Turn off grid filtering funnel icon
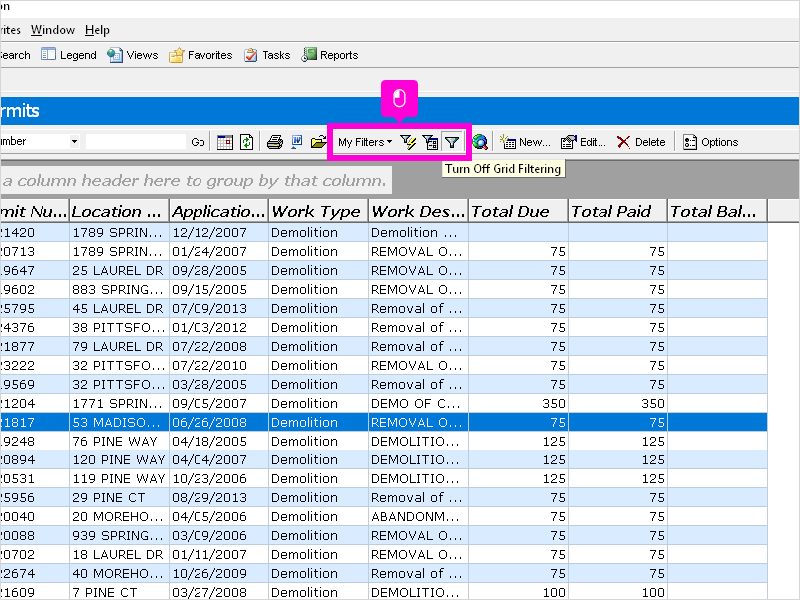This screenshot has width=800, height=600. coord(452,142)
